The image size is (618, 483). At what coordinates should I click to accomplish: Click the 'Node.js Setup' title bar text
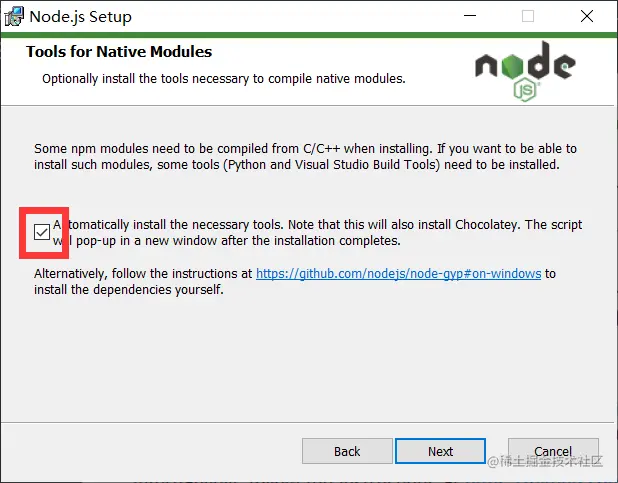(81, 17)
